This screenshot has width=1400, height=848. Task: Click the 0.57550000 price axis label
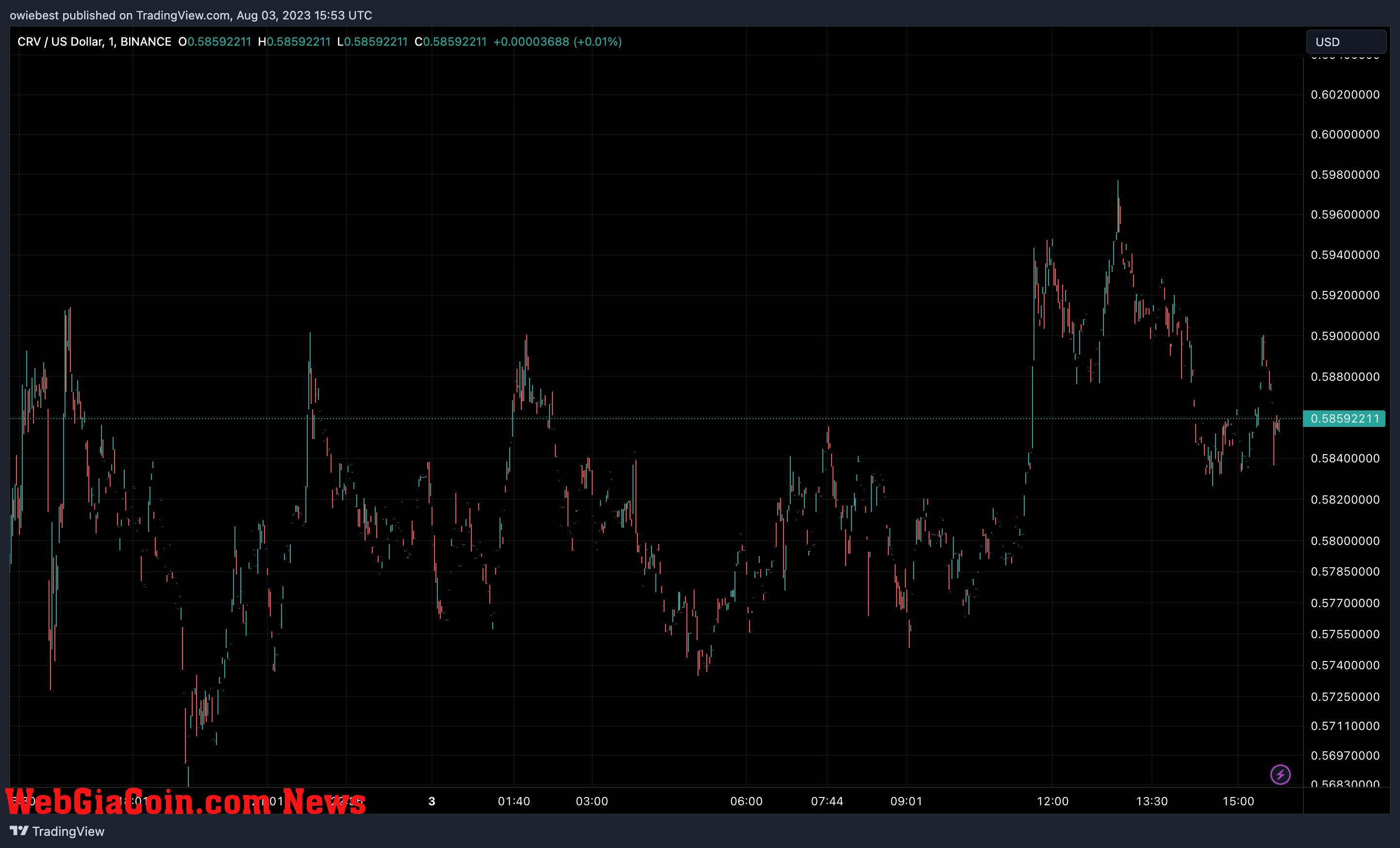click(1345, 634)
